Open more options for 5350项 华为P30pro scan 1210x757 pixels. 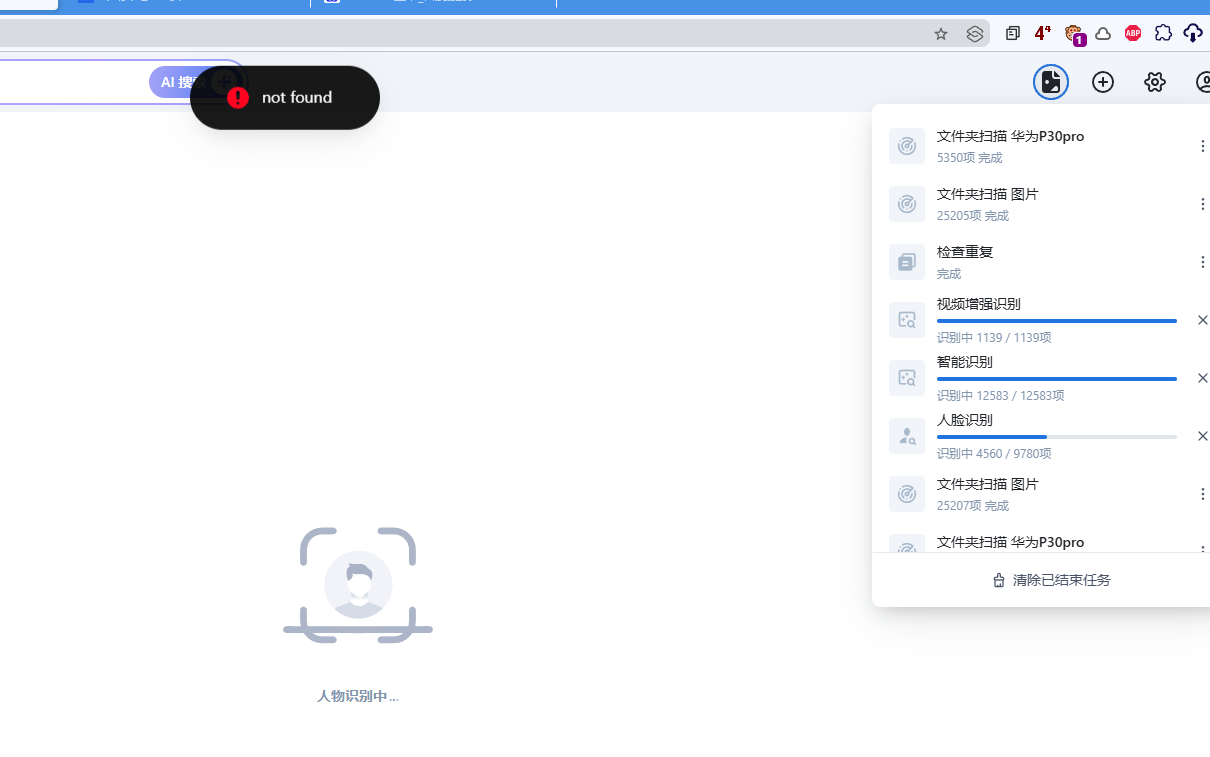coord(1202,146)
